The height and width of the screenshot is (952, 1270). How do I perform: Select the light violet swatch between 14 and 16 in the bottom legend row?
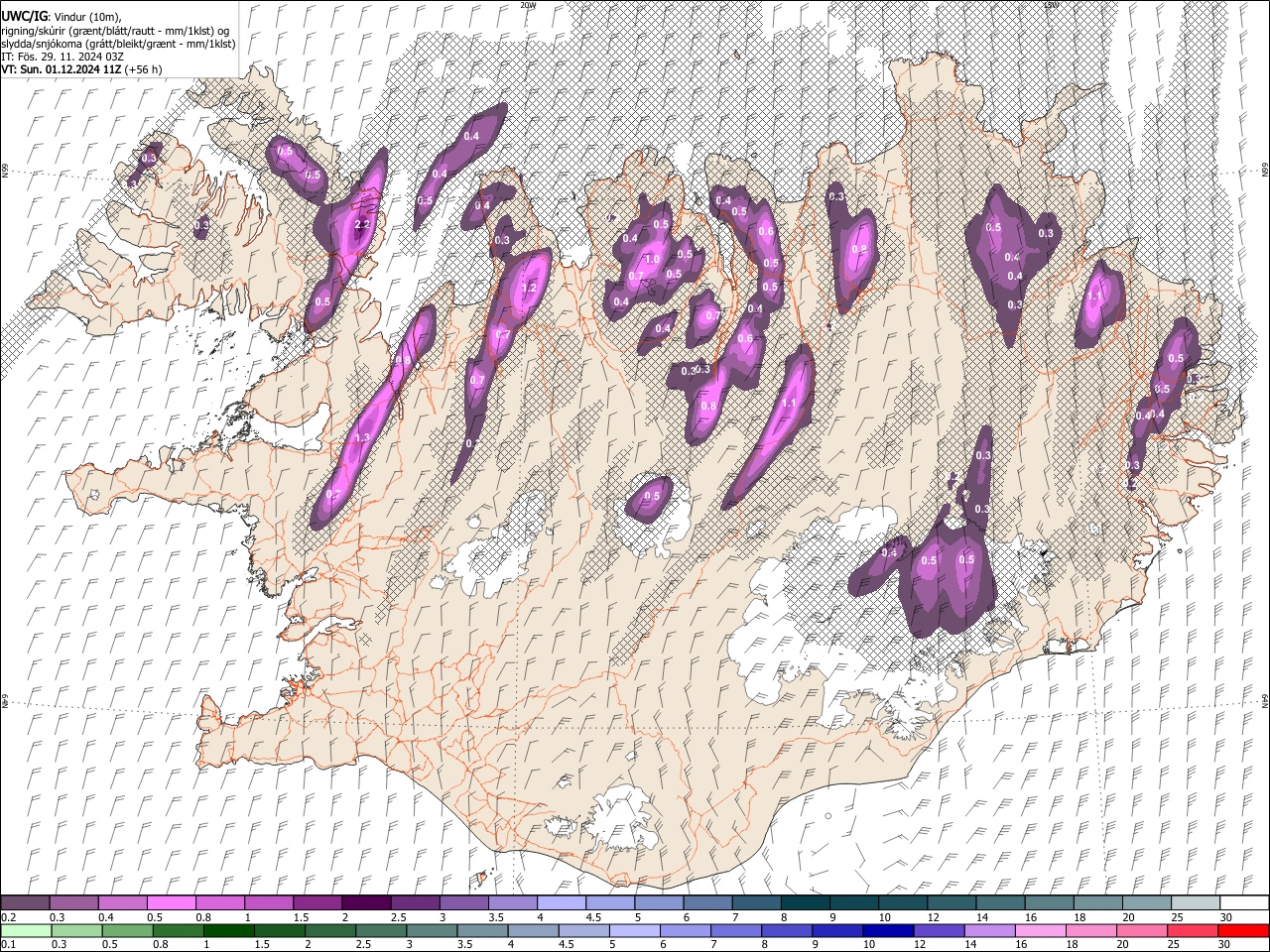click(990, 930)
